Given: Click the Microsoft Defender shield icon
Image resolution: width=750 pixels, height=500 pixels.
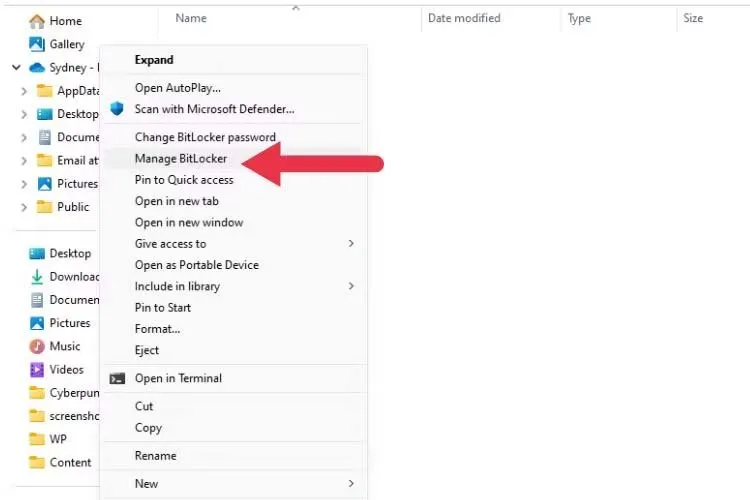Looking at the screenshot, I should pos(117,109).
